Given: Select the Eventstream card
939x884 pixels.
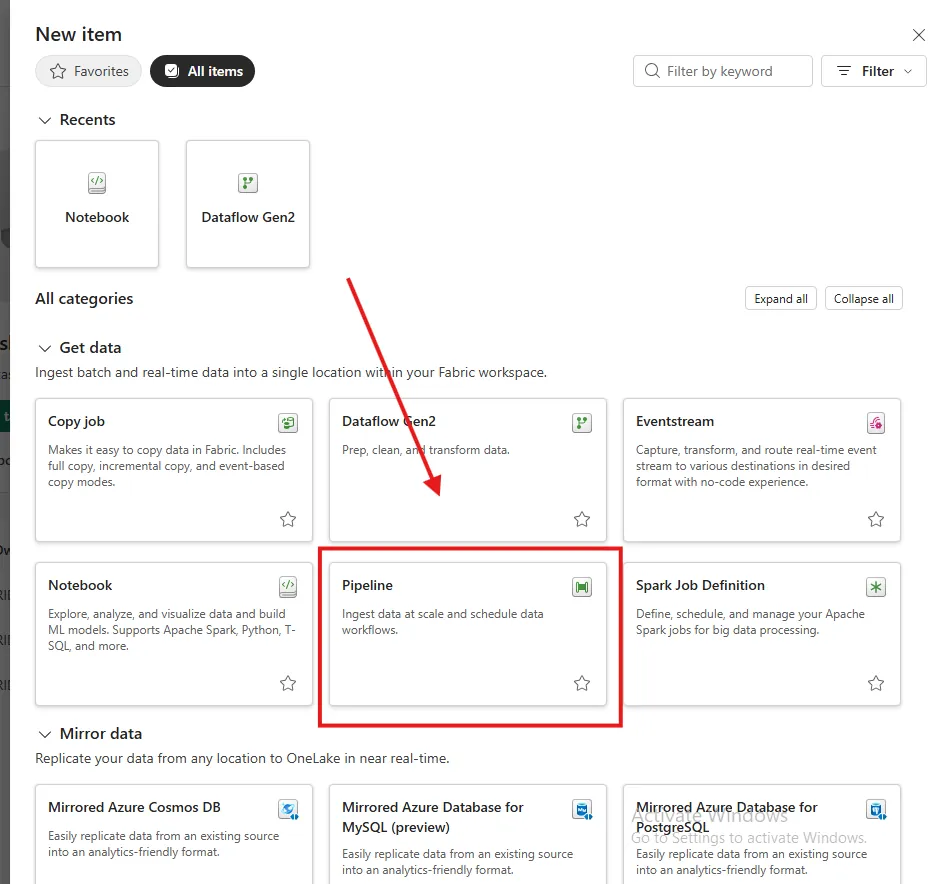Looking at the screenshot, I should coord(762,470).
